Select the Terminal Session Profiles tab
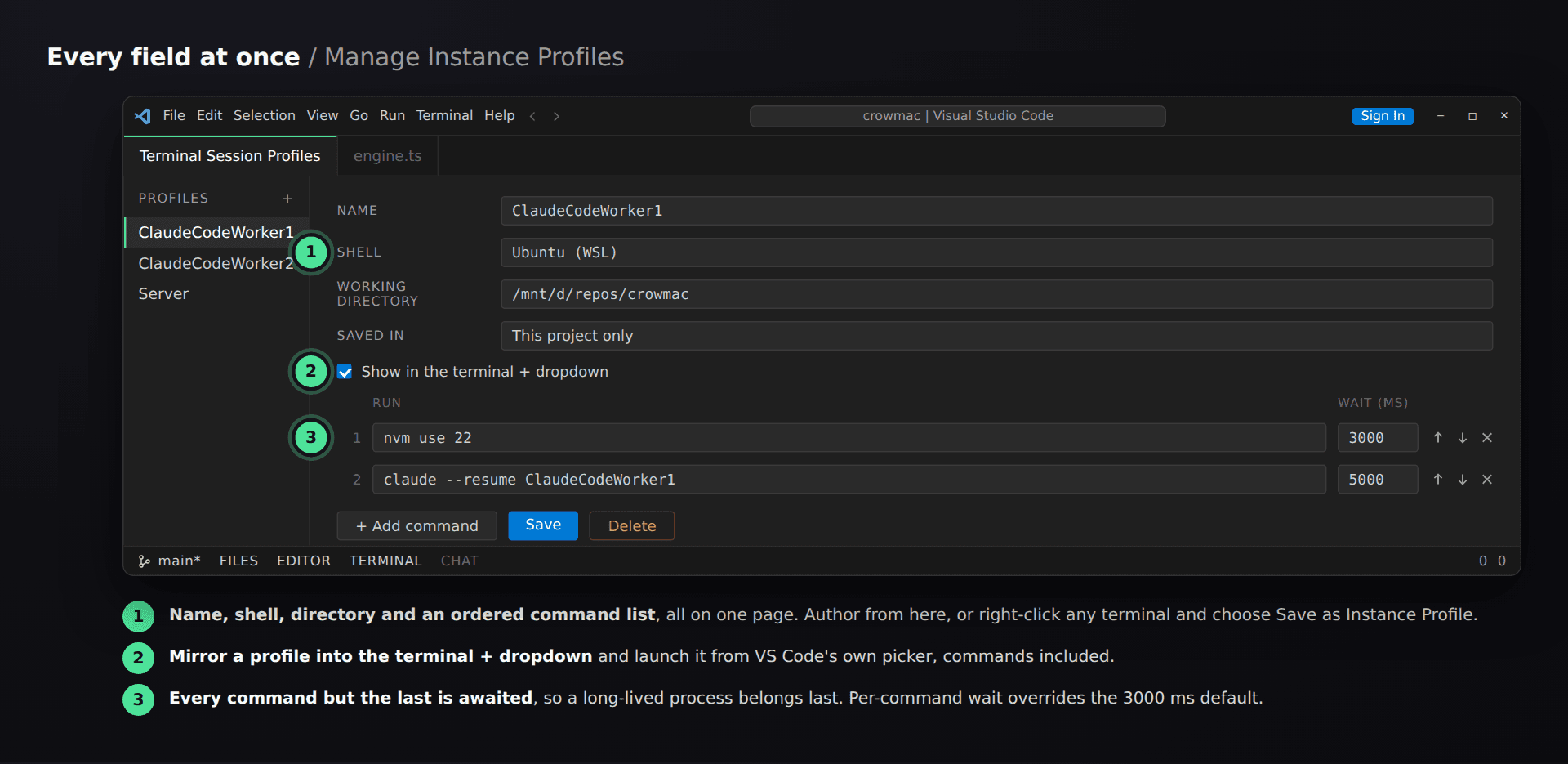This screenshot has width=1568, height=764. (x=230, y=156)
